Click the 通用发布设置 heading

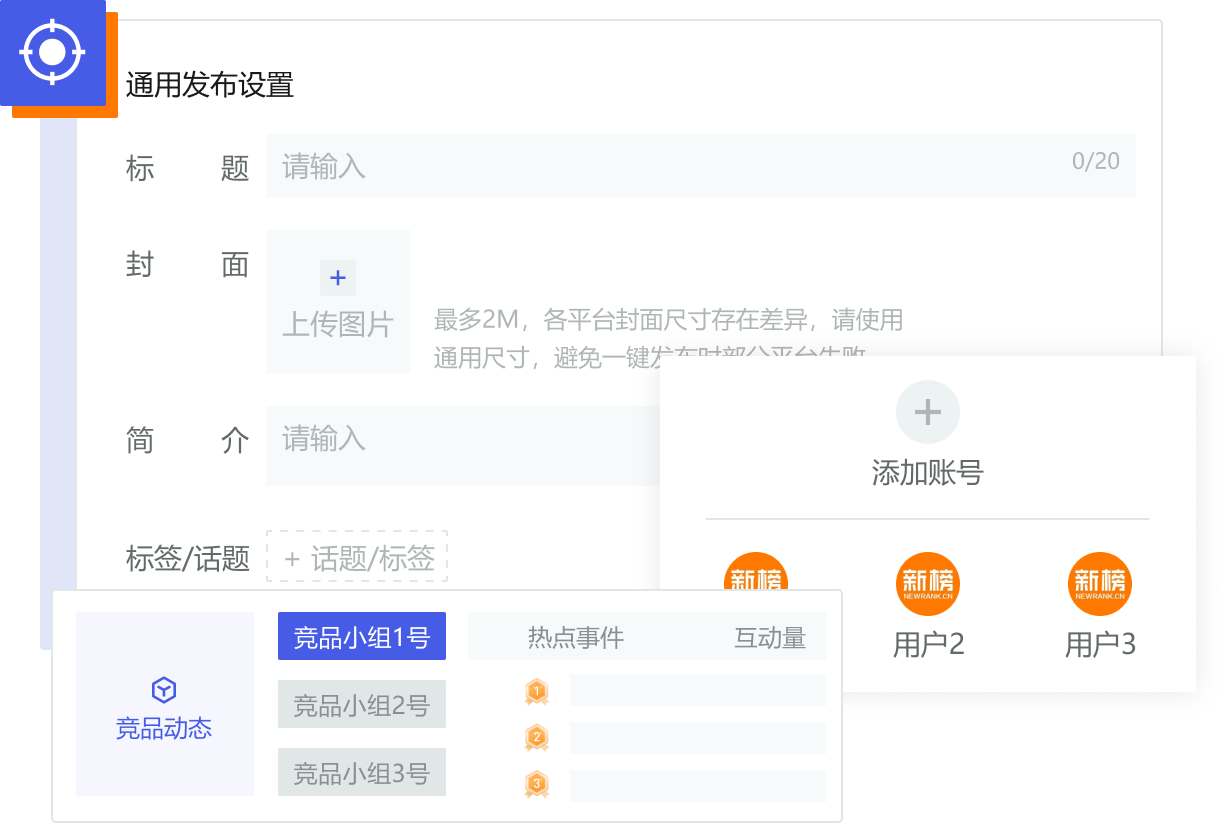[x=210, y=85]
